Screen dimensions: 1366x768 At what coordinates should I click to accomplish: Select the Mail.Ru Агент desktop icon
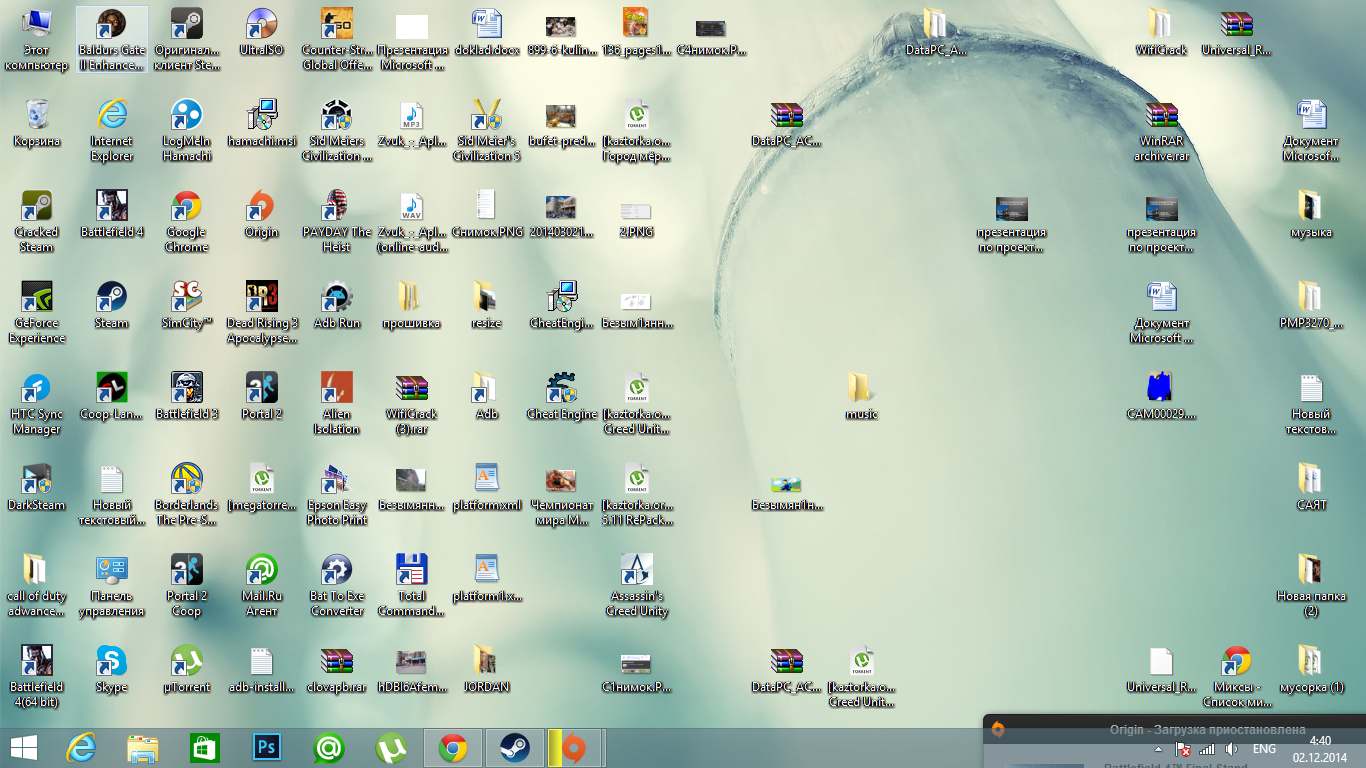[x=262, y=585]
